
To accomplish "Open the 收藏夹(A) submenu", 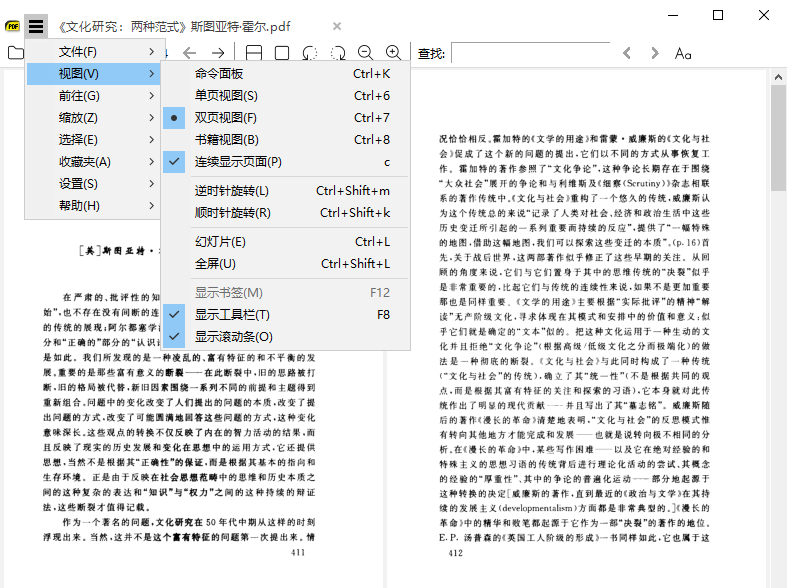I will (x=94, y=162).
